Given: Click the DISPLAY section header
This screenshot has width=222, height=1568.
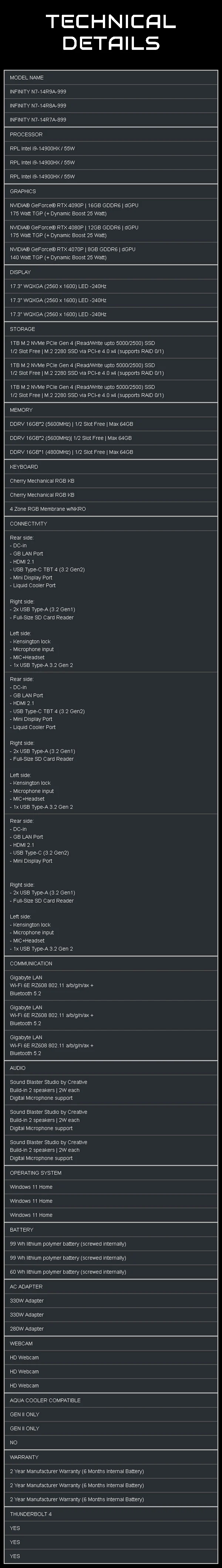Looking at the screenshot, I should (20, 272).
